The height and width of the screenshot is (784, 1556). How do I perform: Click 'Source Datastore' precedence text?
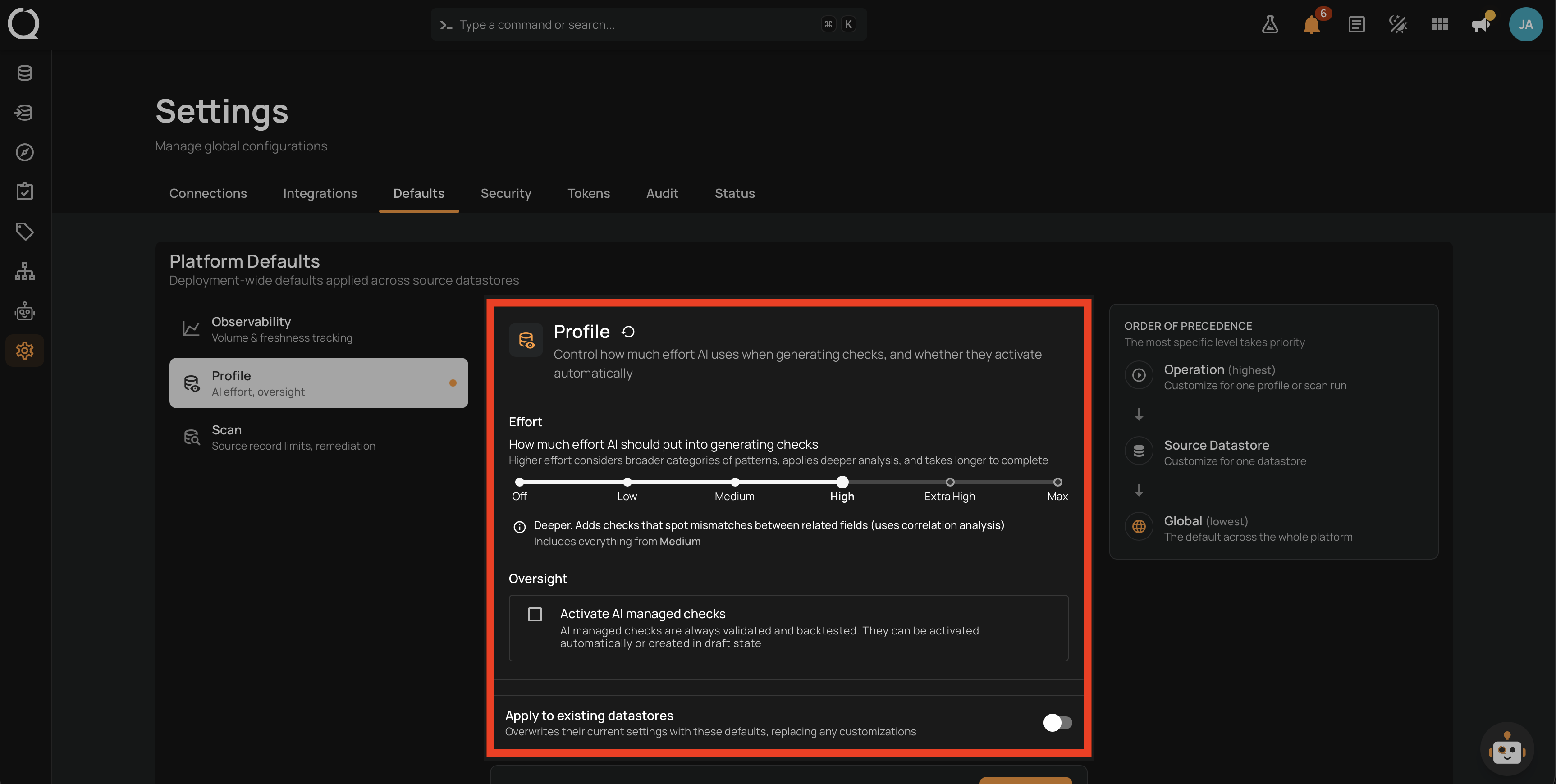click(x=1217, y=445)
